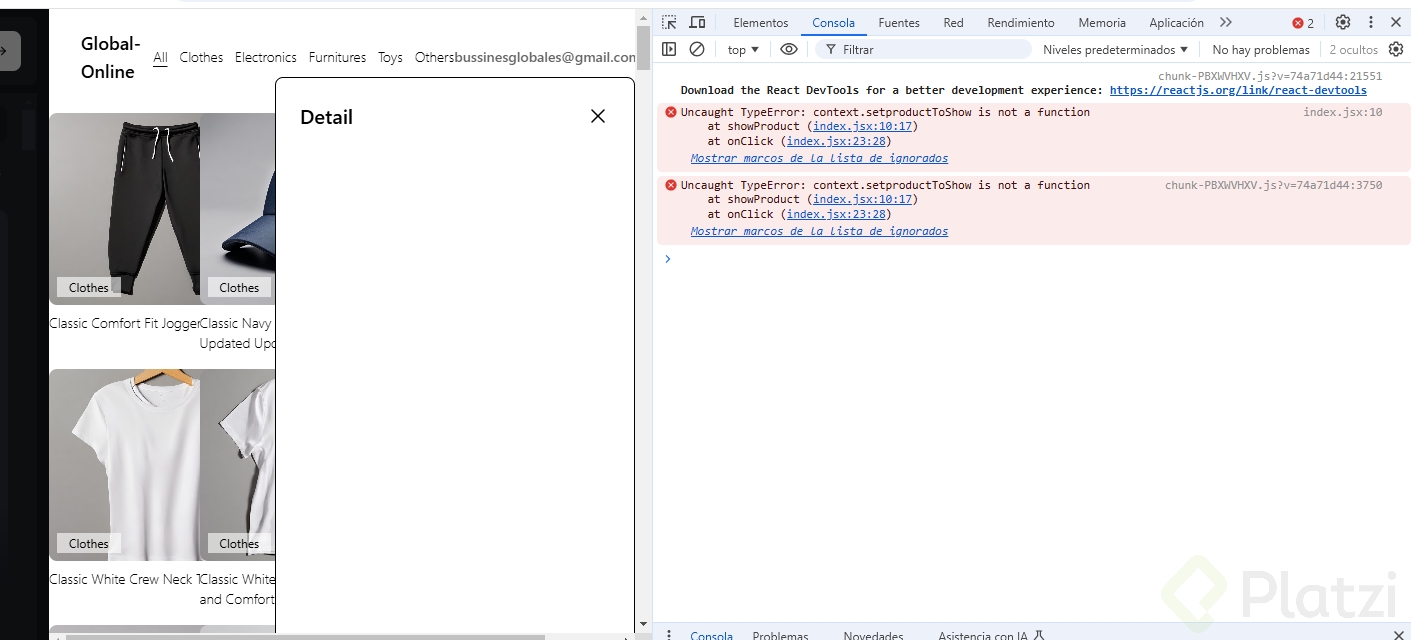The width and height of the screenshot is (1411, 640).
Task: Toggle the console sidebar icon
Action: [669, 49]
